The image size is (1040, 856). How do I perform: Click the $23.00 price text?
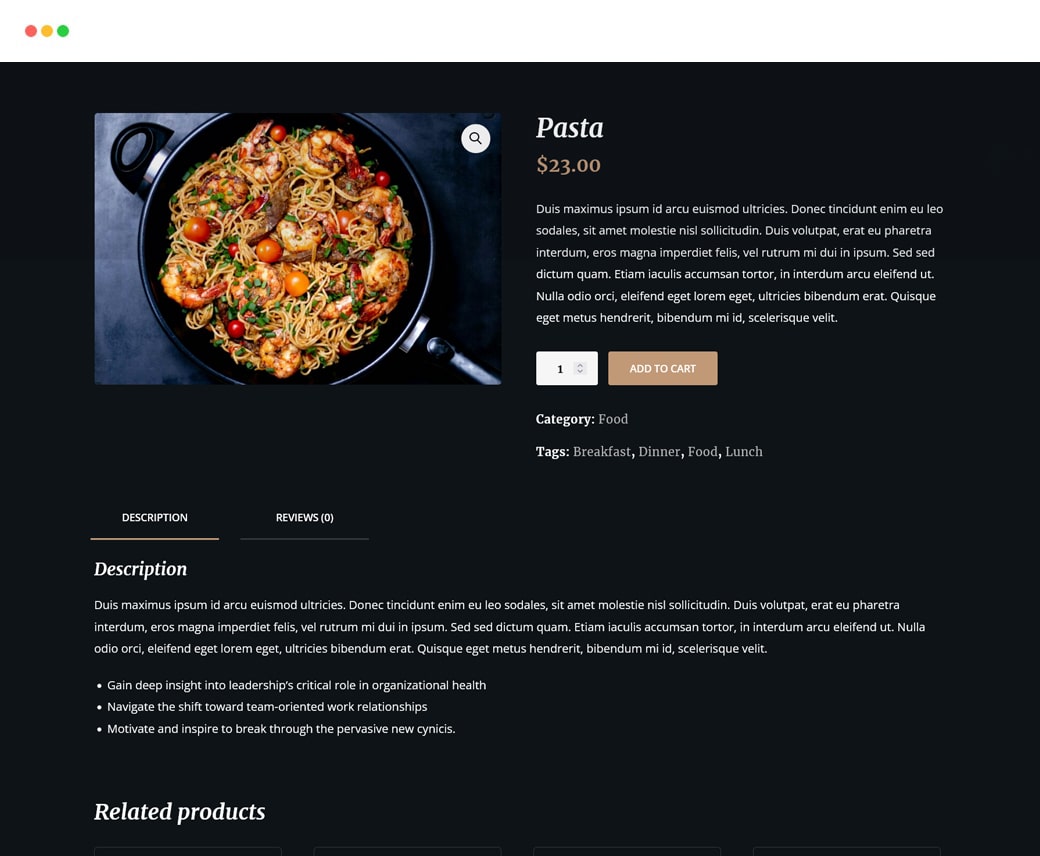click(568, 164)
